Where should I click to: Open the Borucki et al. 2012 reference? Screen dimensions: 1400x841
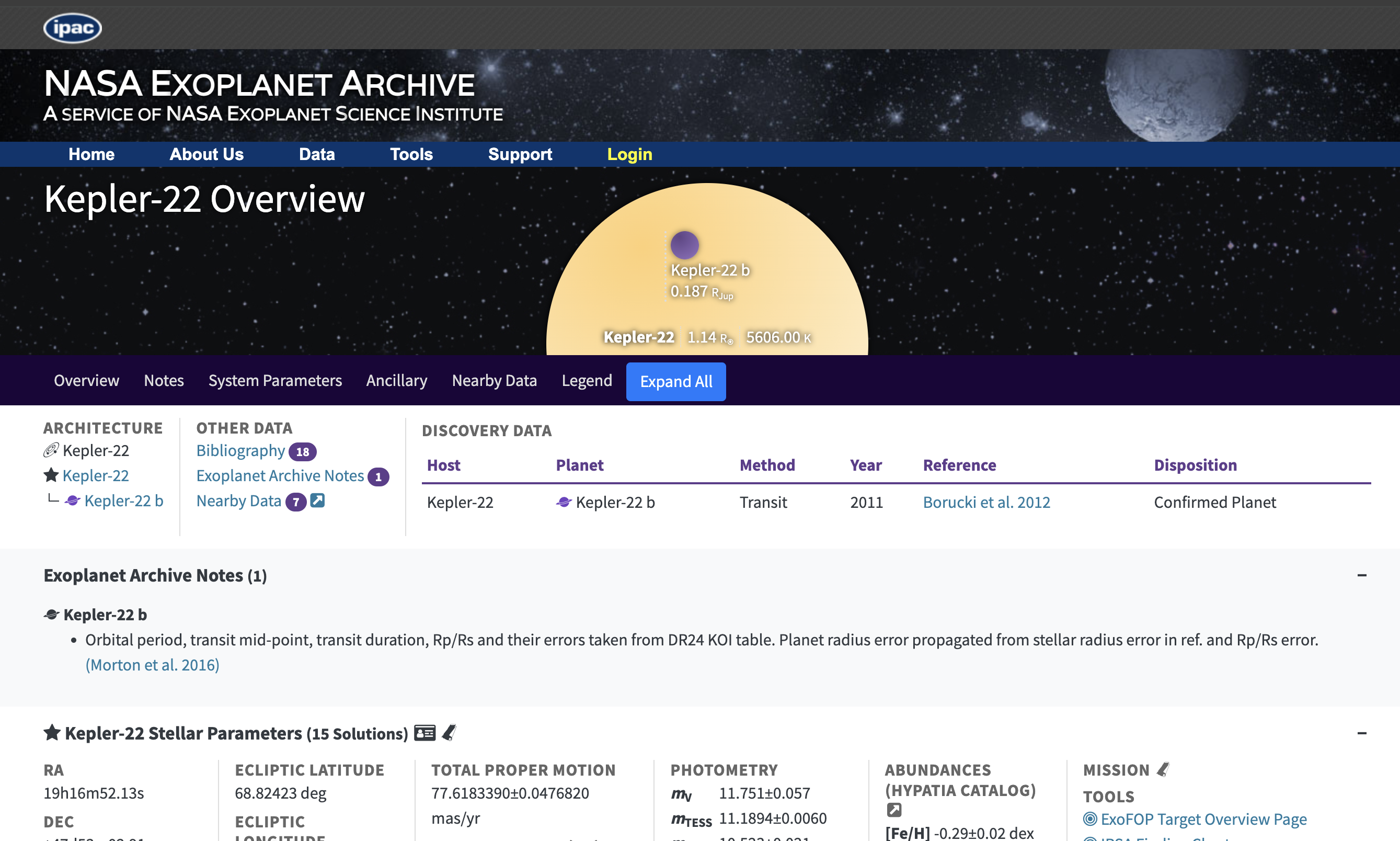pos(986,502)
